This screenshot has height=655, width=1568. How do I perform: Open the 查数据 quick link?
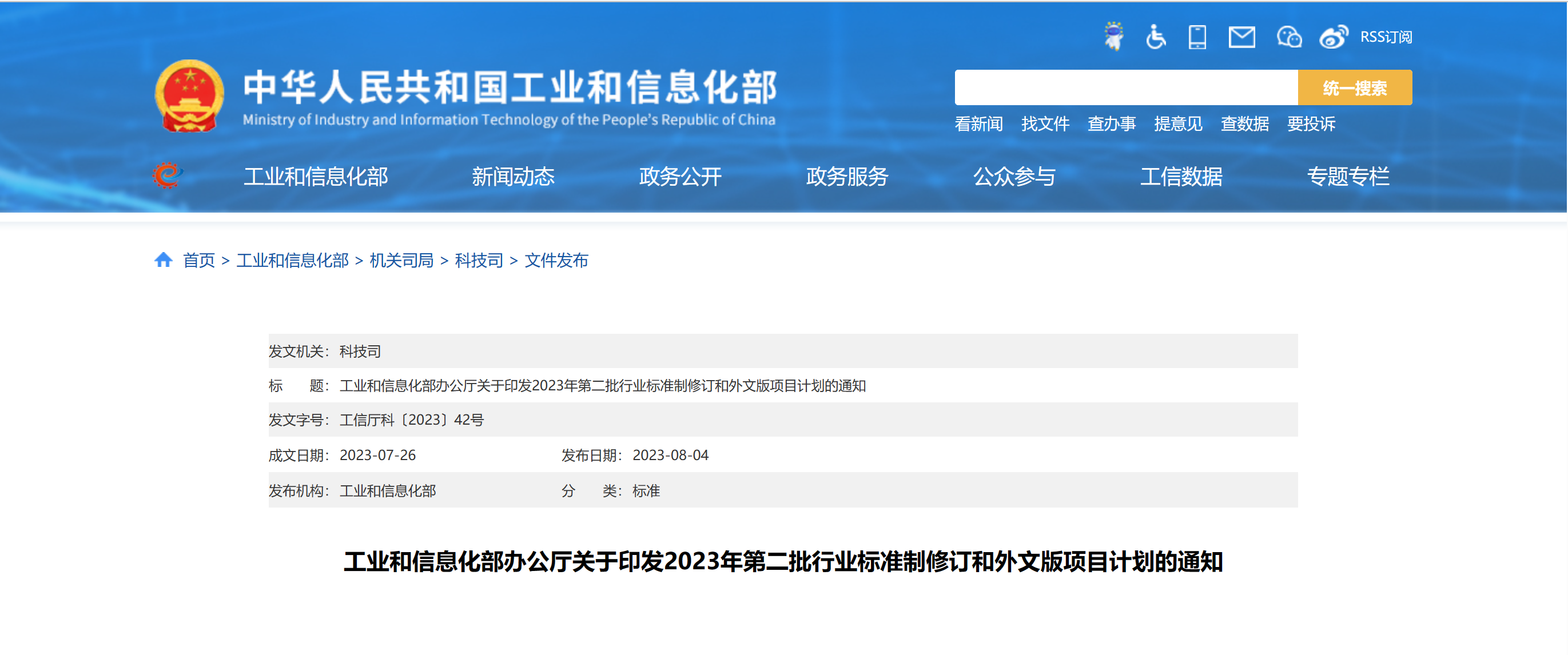(1245, 124)
